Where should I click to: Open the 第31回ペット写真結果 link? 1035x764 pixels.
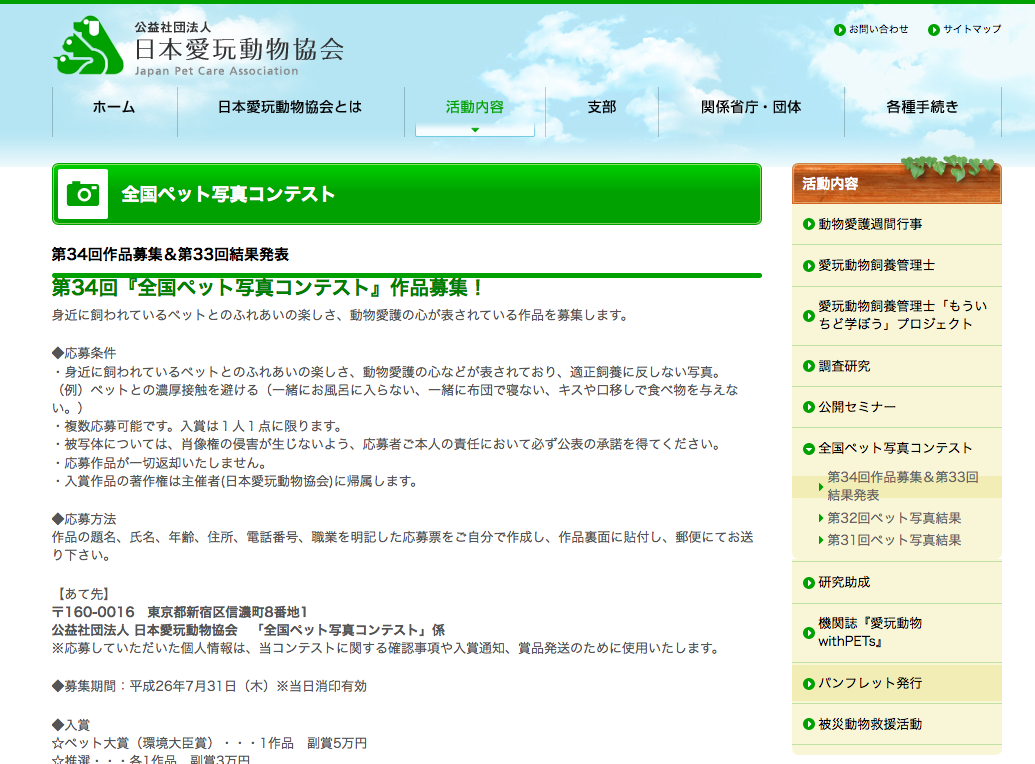click(894, 540)
